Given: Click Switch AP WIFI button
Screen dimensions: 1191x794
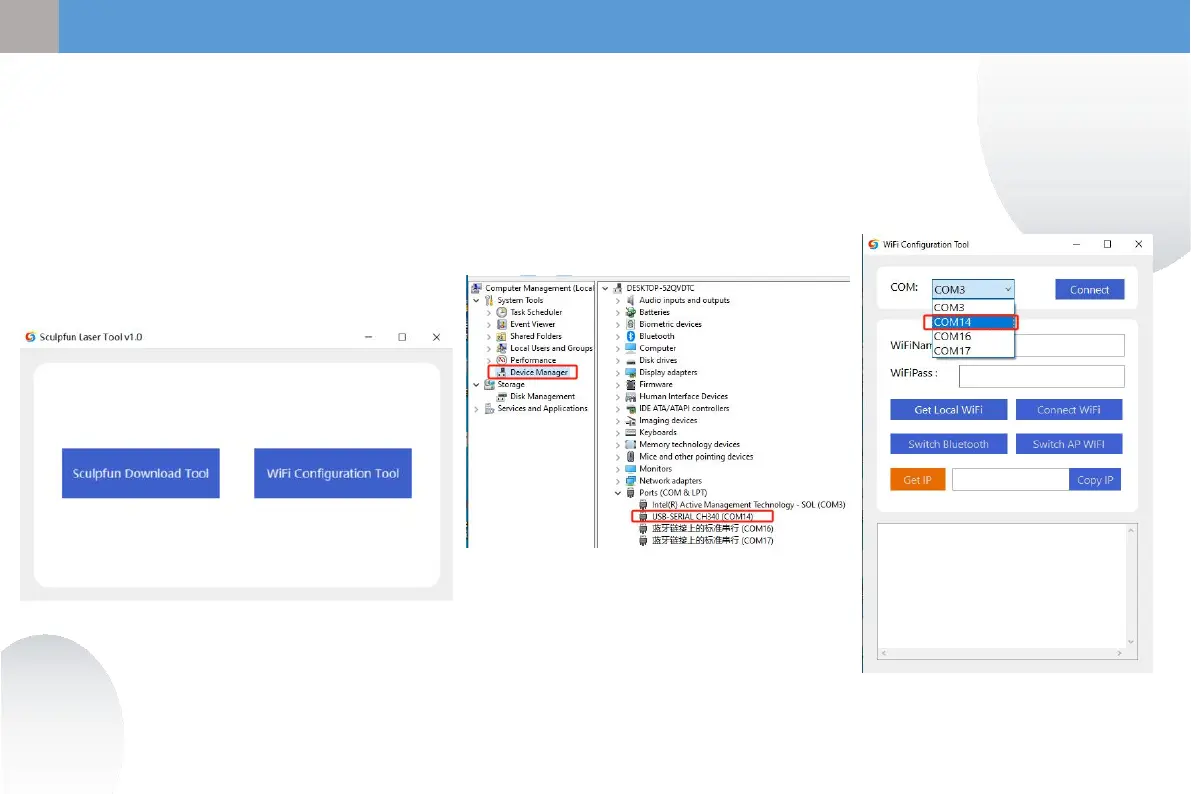Looking at the screenshot, I should [x=1069, y=444].
